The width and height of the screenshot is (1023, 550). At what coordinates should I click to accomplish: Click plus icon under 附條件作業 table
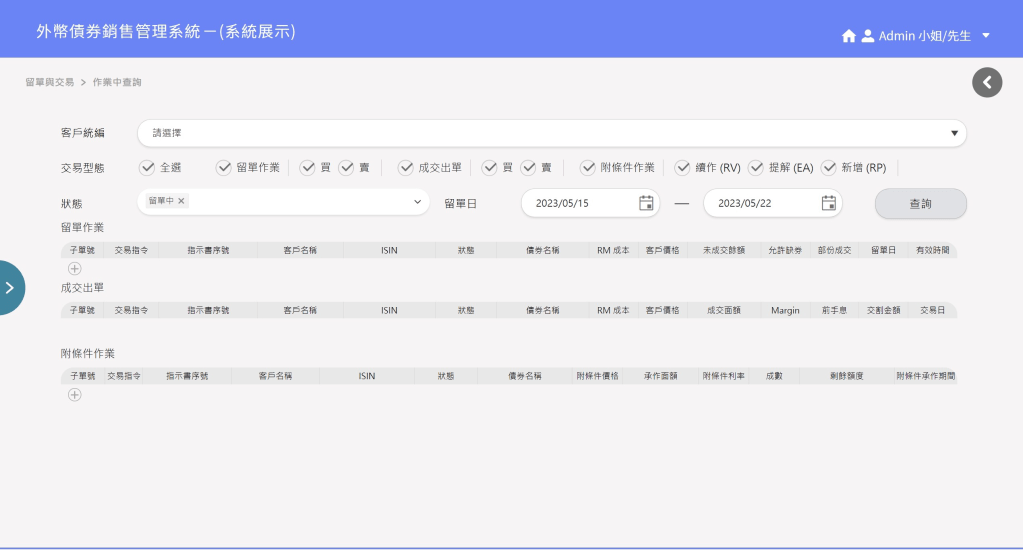point(75,395)
